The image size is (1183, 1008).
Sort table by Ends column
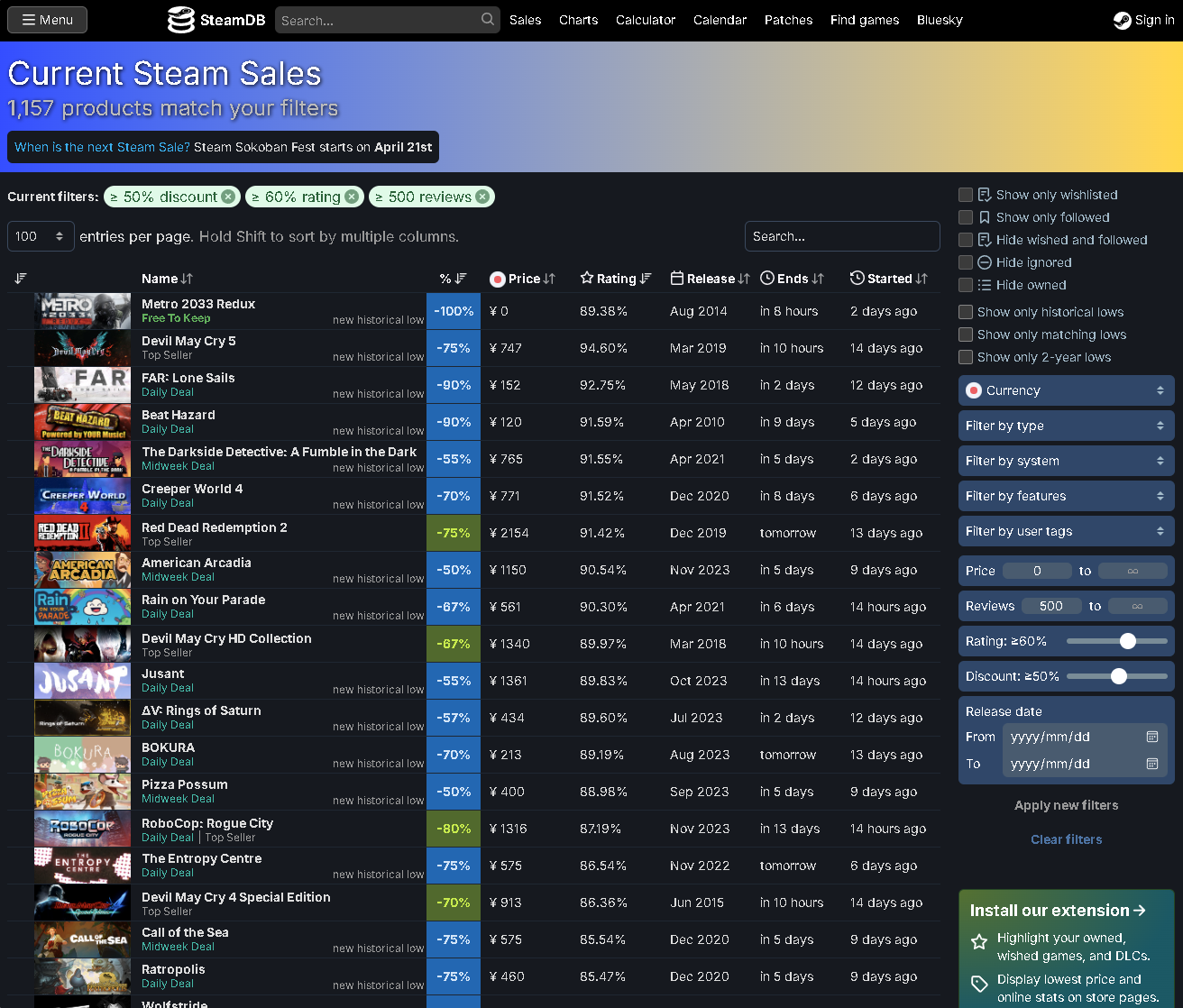(x=793, y=279)
